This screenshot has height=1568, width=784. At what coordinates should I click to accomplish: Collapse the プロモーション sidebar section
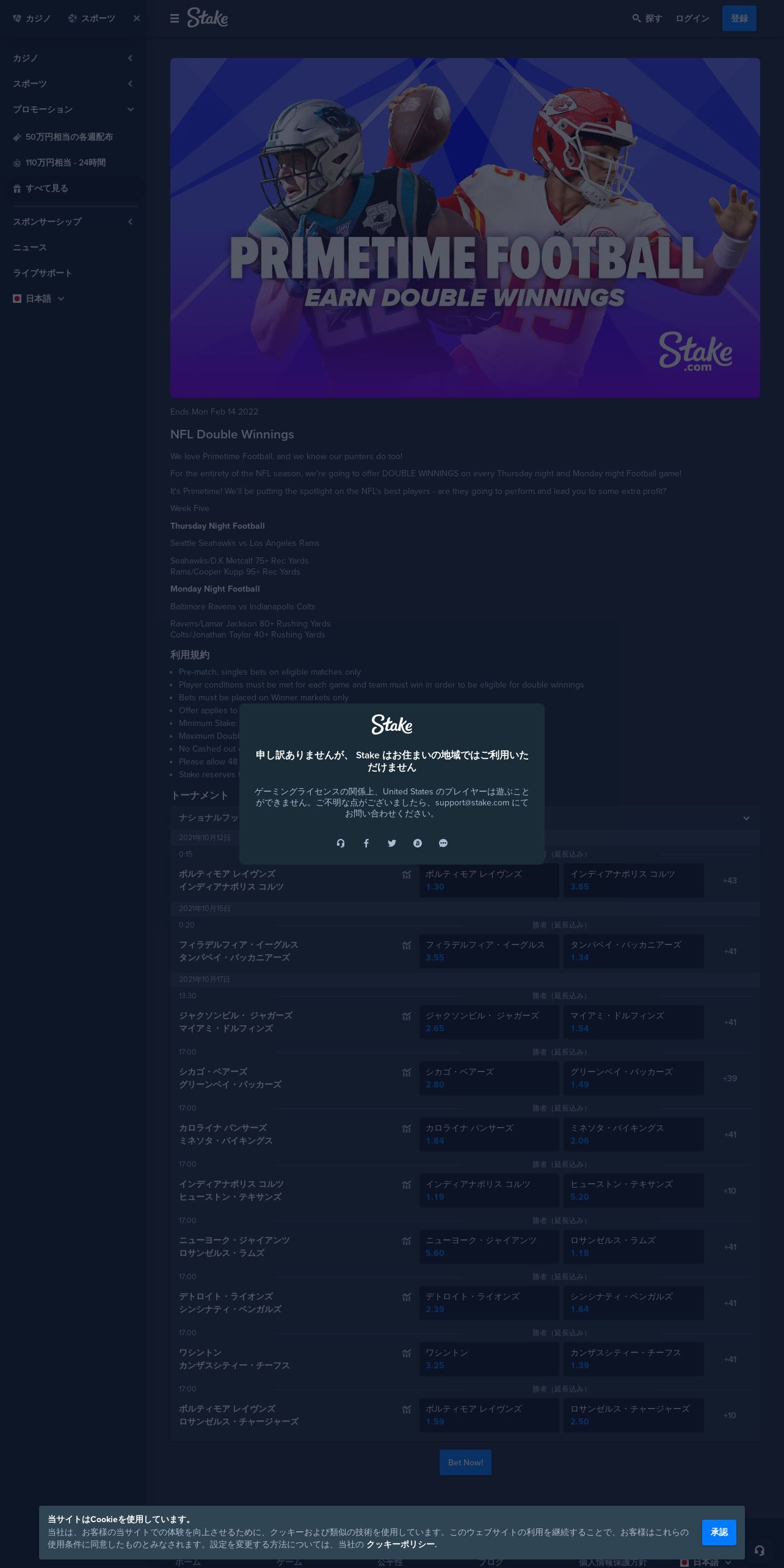pos(73,109)
